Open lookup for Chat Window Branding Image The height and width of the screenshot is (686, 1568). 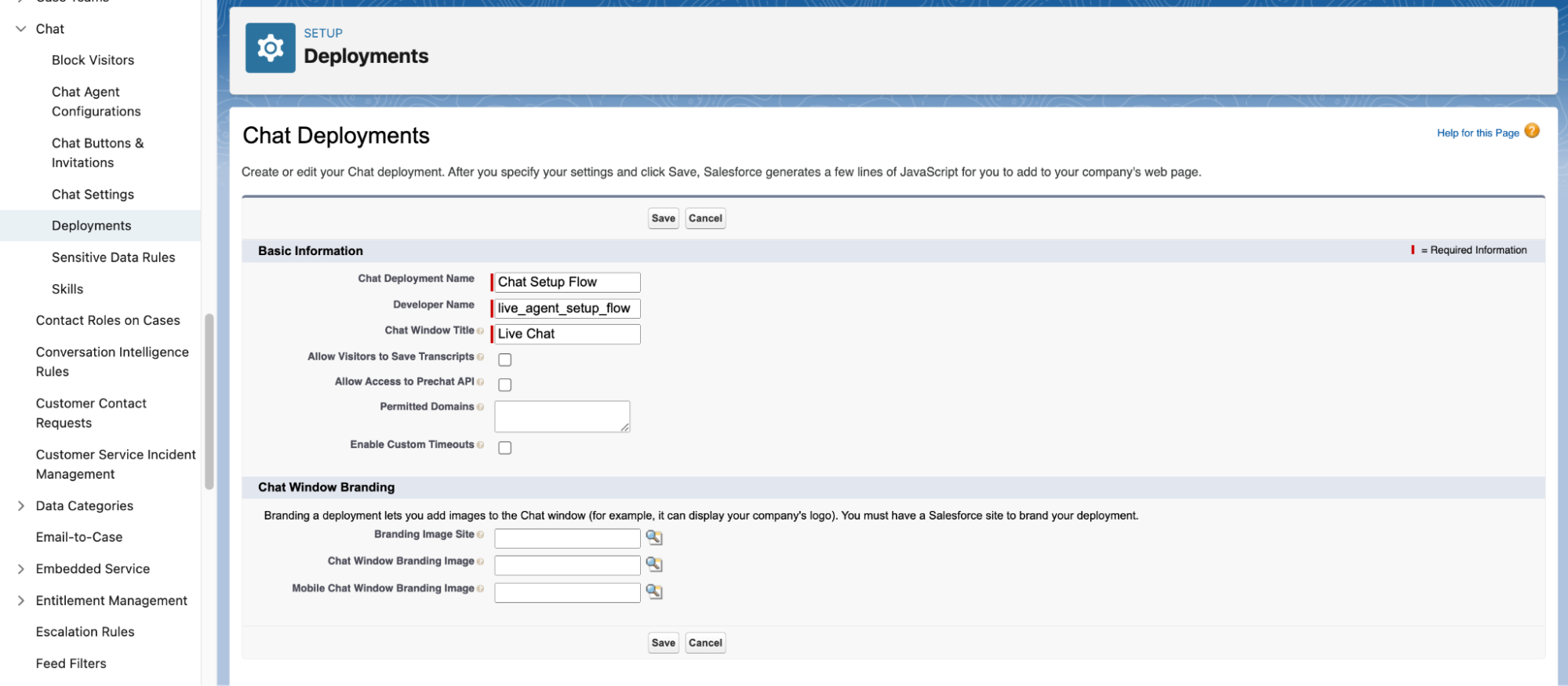click(x=653, y=564)
